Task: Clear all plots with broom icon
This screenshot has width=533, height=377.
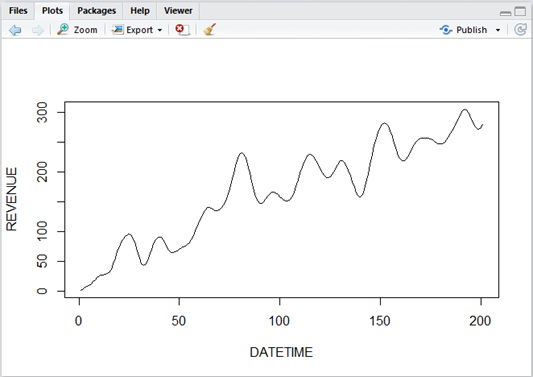Action: pyautogui.click(x=210, y=30)
